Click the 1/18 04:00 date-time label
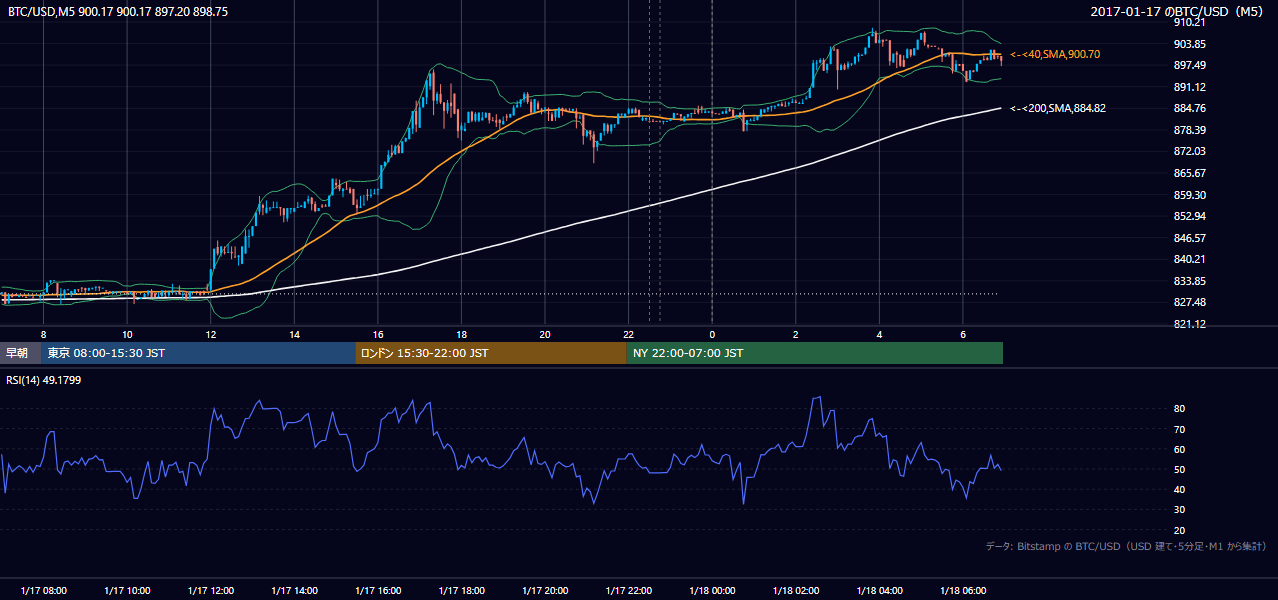The width and height of the screenshot is (1278, 600). 879,591
